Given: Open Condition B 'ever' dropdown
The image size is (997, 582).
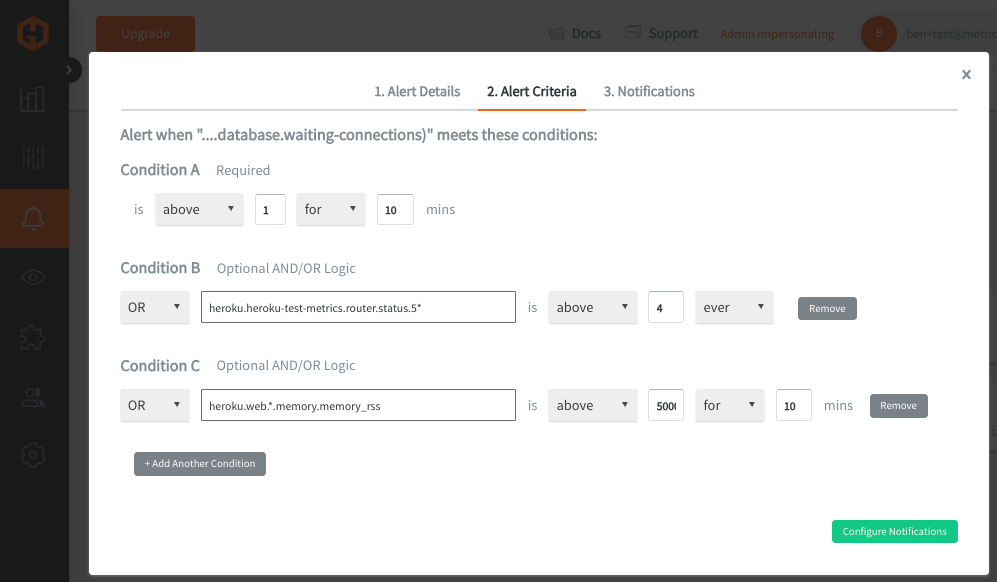Looking at the screenshot, I should 734,307.
